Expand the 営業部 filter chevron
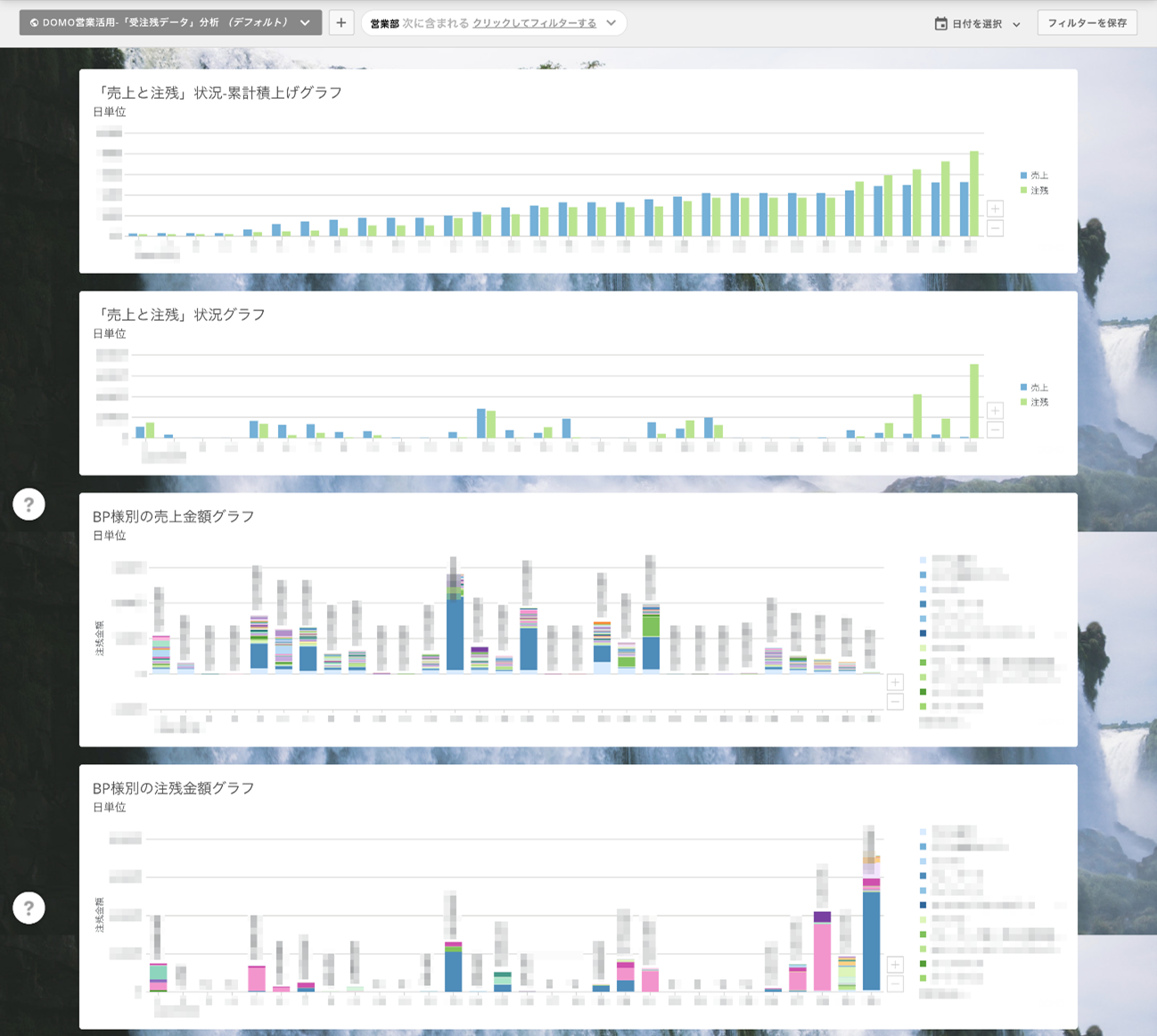This screenshot has height=1036, width=1157. tap(611, 23)
